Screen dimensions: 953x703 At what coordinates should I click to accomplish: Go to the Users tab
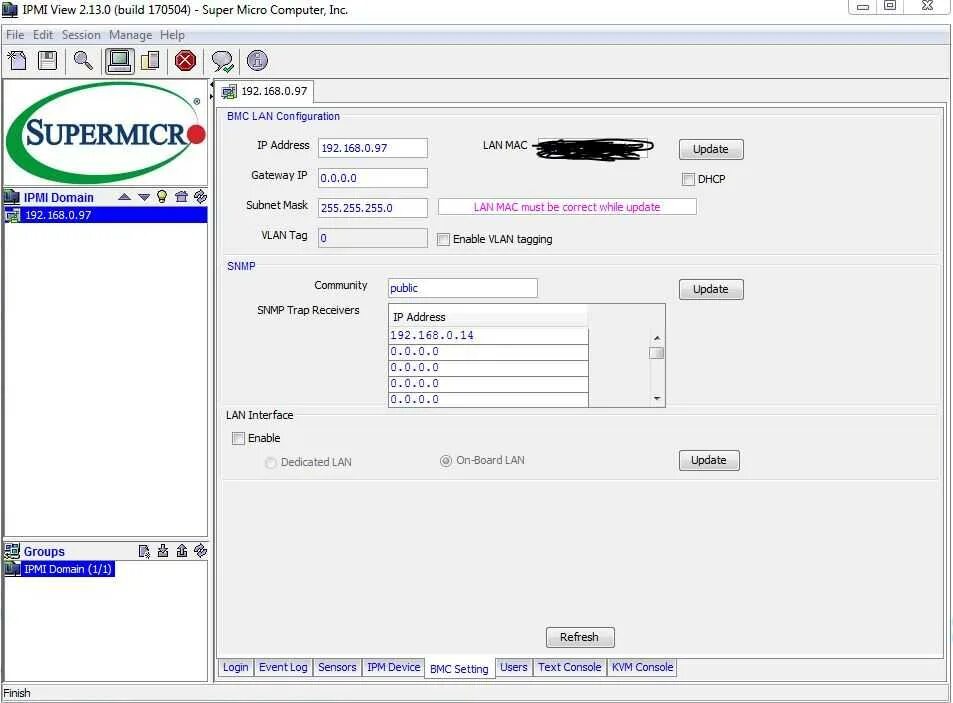tap(514, 667)
